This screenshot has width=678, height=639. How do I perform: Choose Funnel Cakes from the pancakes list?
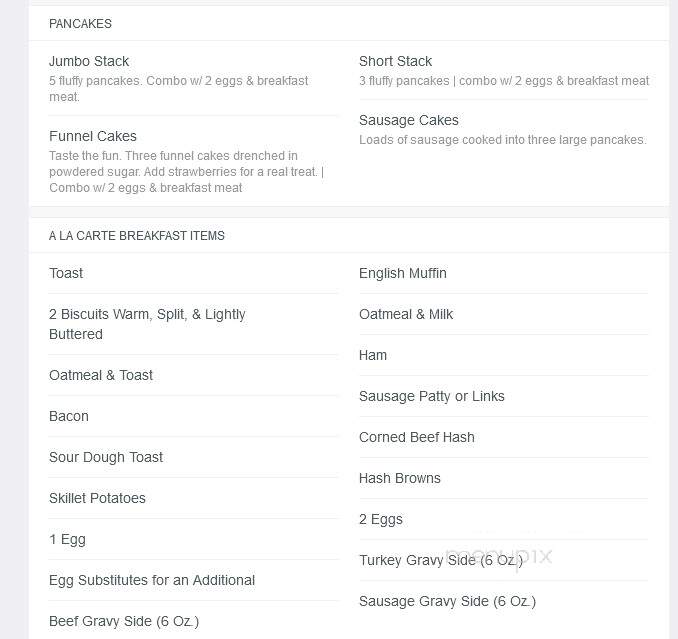pos(93,136)
